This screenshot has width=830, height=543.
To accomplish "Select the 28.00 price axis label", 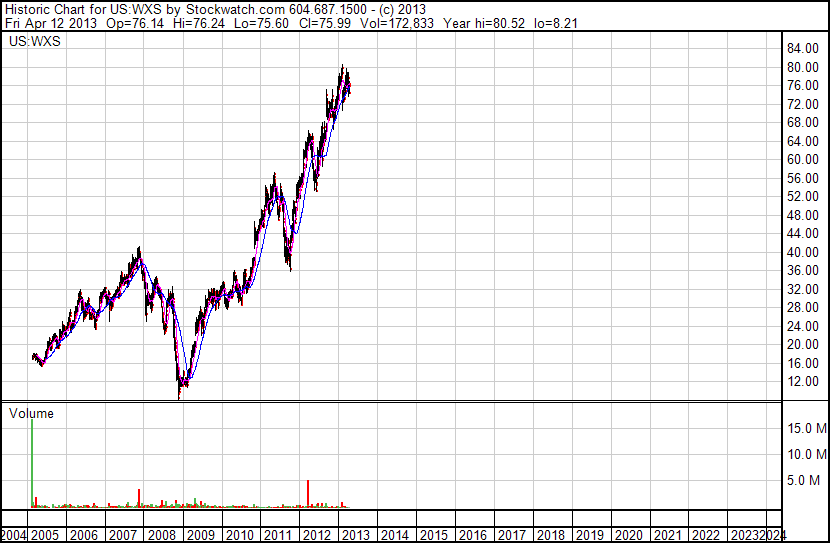I will click(x=803, y=307).
